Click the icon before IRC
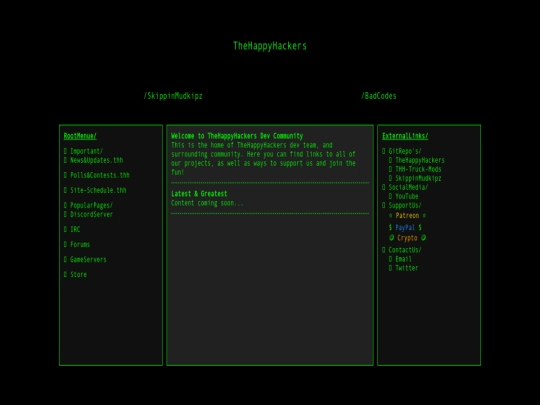 point(65,229)
